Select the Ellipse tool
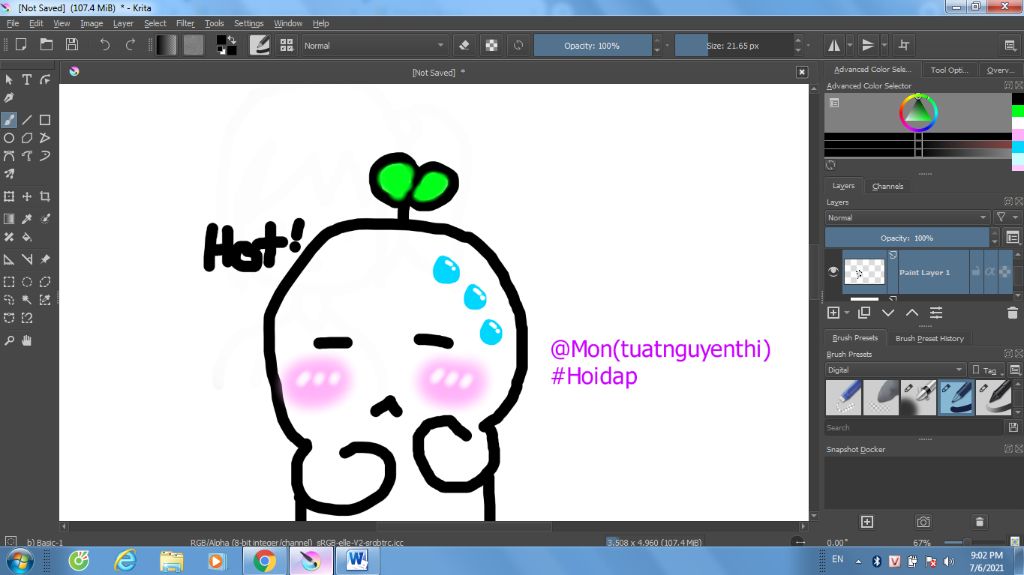This screenshot has width=1024, height=575. [9, 138]
